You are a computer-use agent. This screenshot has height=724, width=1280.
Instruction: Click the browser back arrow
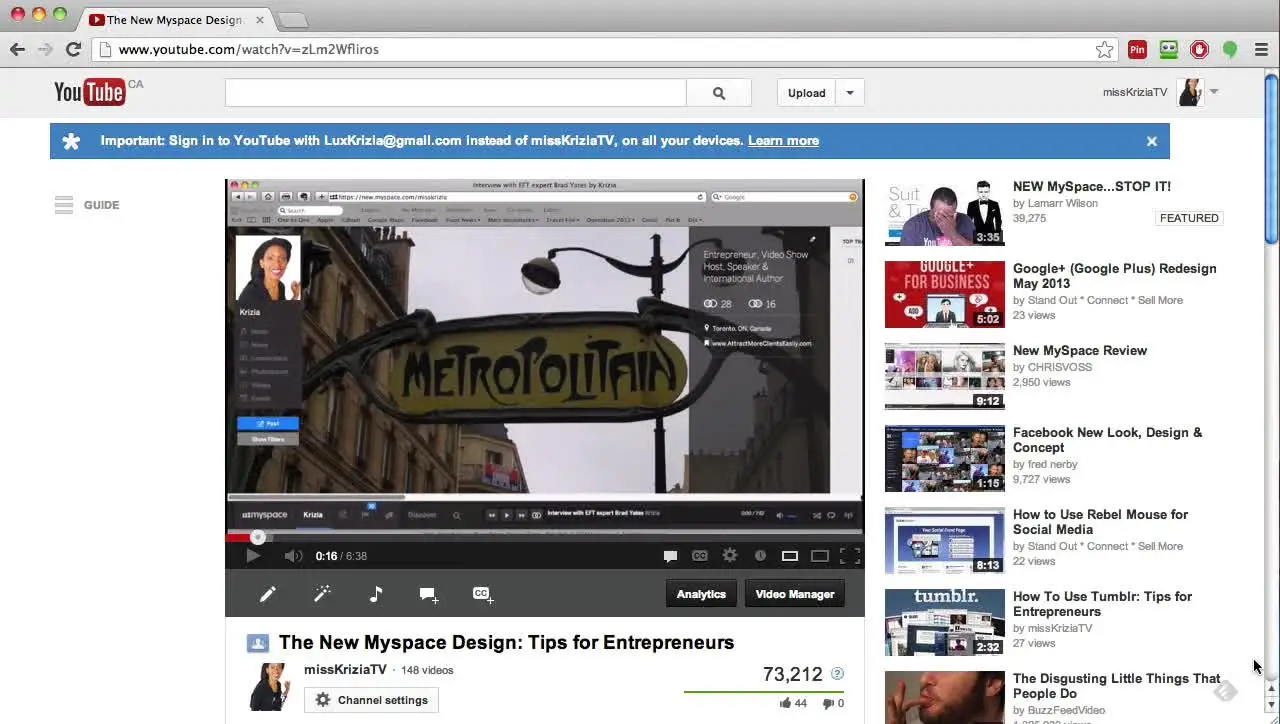(17, 49)
